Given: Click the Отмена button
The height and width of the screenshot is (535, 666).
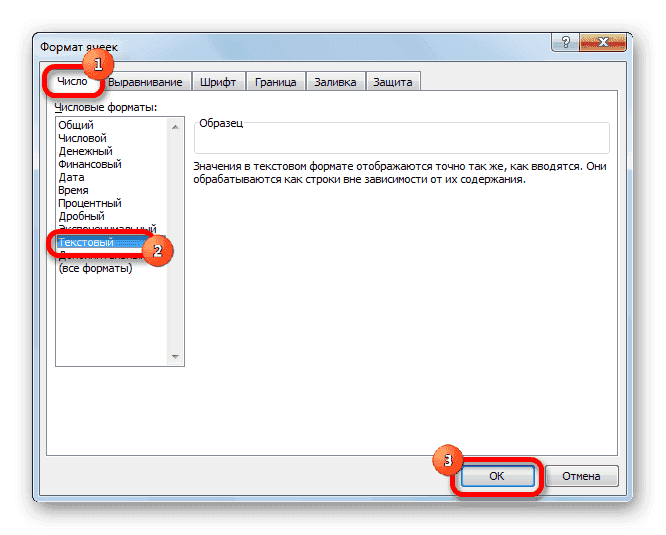Looking at the screenshot, I should (581, 476).
